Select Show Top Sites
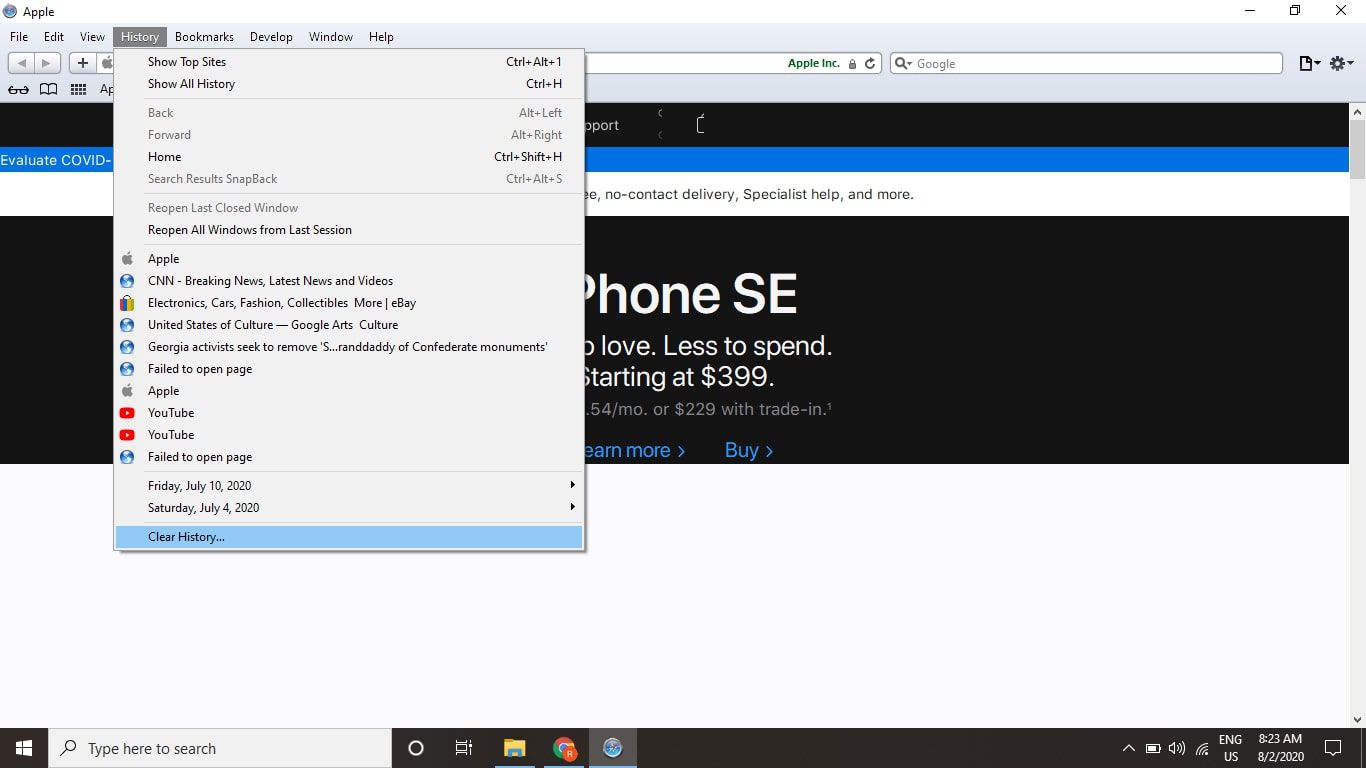The width and height of the screenshot is (1366, 768). [349, 62]
